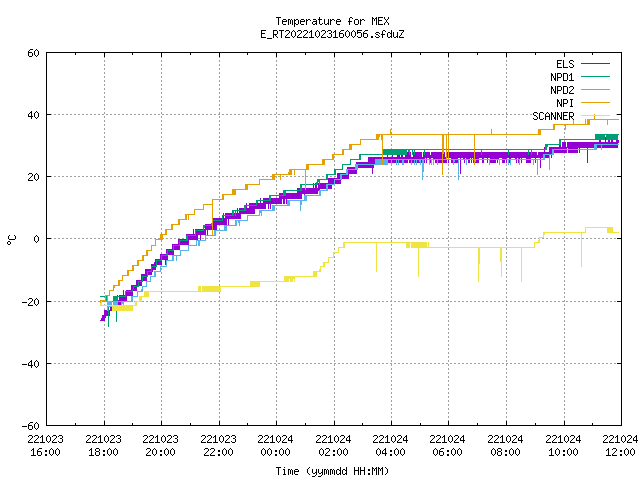Click the y-axis label -40
This screenshot has width=640, height=480.
coord(31,364)
